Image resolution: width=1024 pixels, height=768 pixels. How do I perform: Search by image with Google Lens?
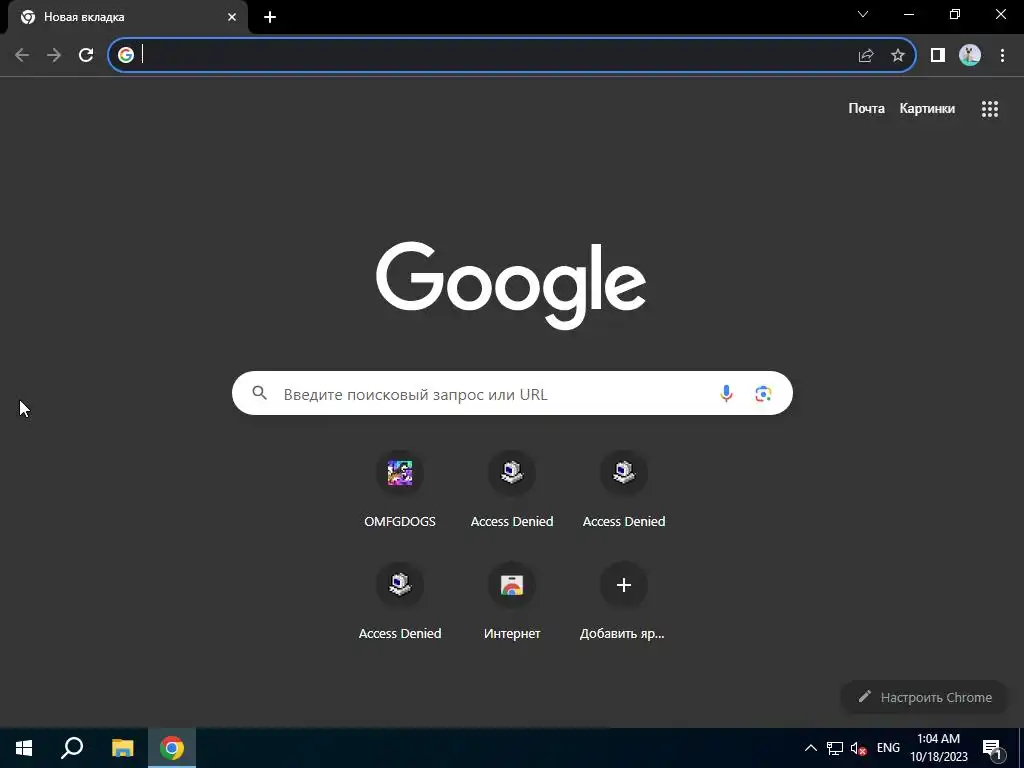(763, 394)
